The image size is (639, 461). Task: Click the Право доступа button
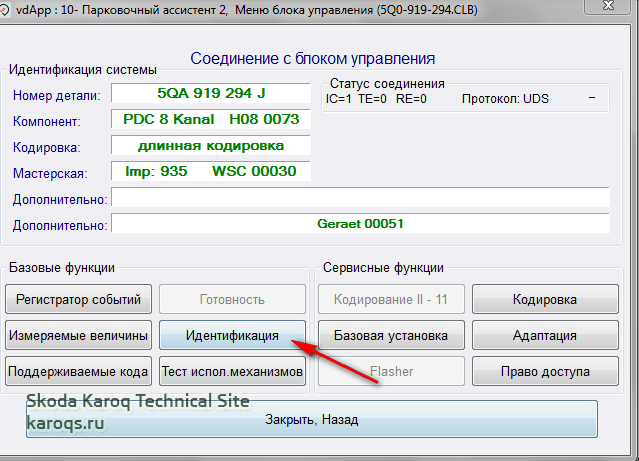[x=544, y=372]
